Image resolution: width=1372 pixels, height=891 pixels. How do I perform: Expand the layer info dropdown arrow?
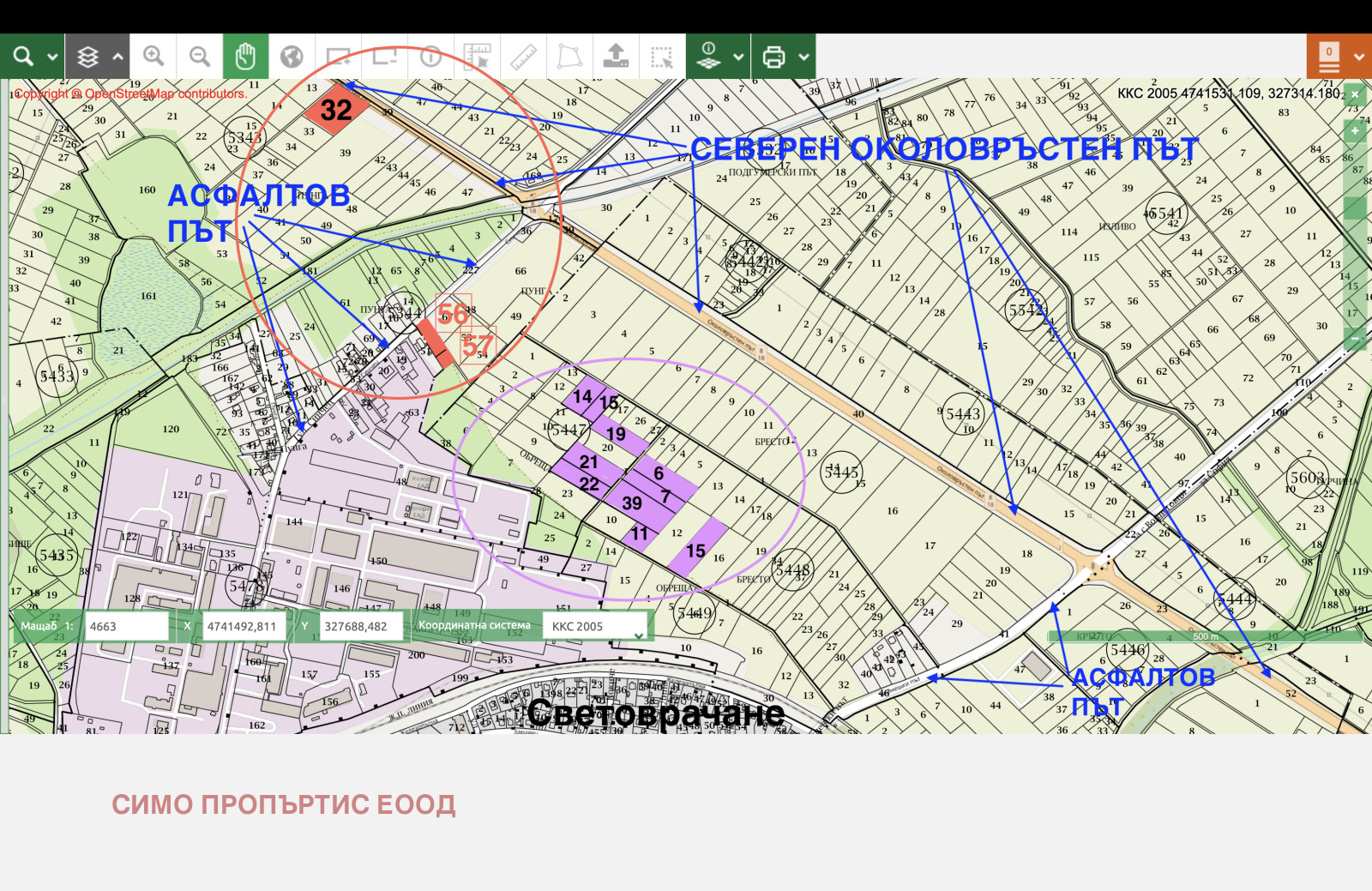[x=738, y=57]
